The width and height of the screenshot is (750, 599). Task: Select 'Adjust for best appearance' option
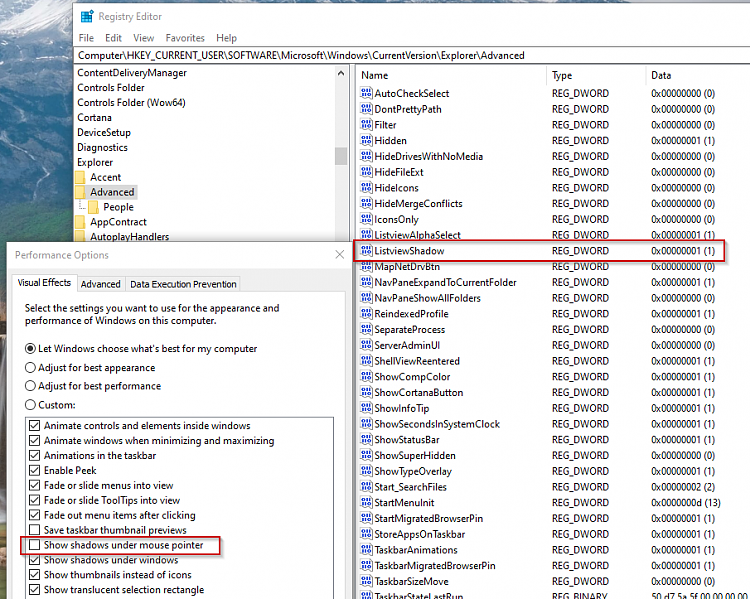click(30, 367)
